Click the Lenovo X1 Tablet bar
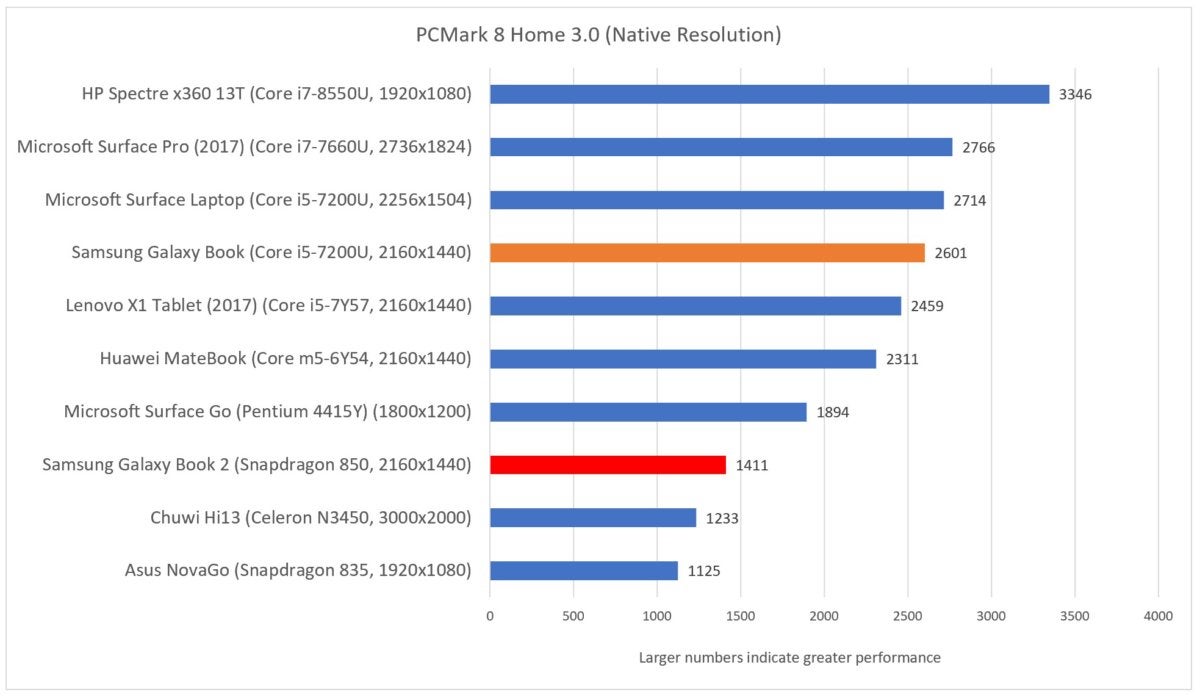1200x698 pixels. (x=695, y=306)
